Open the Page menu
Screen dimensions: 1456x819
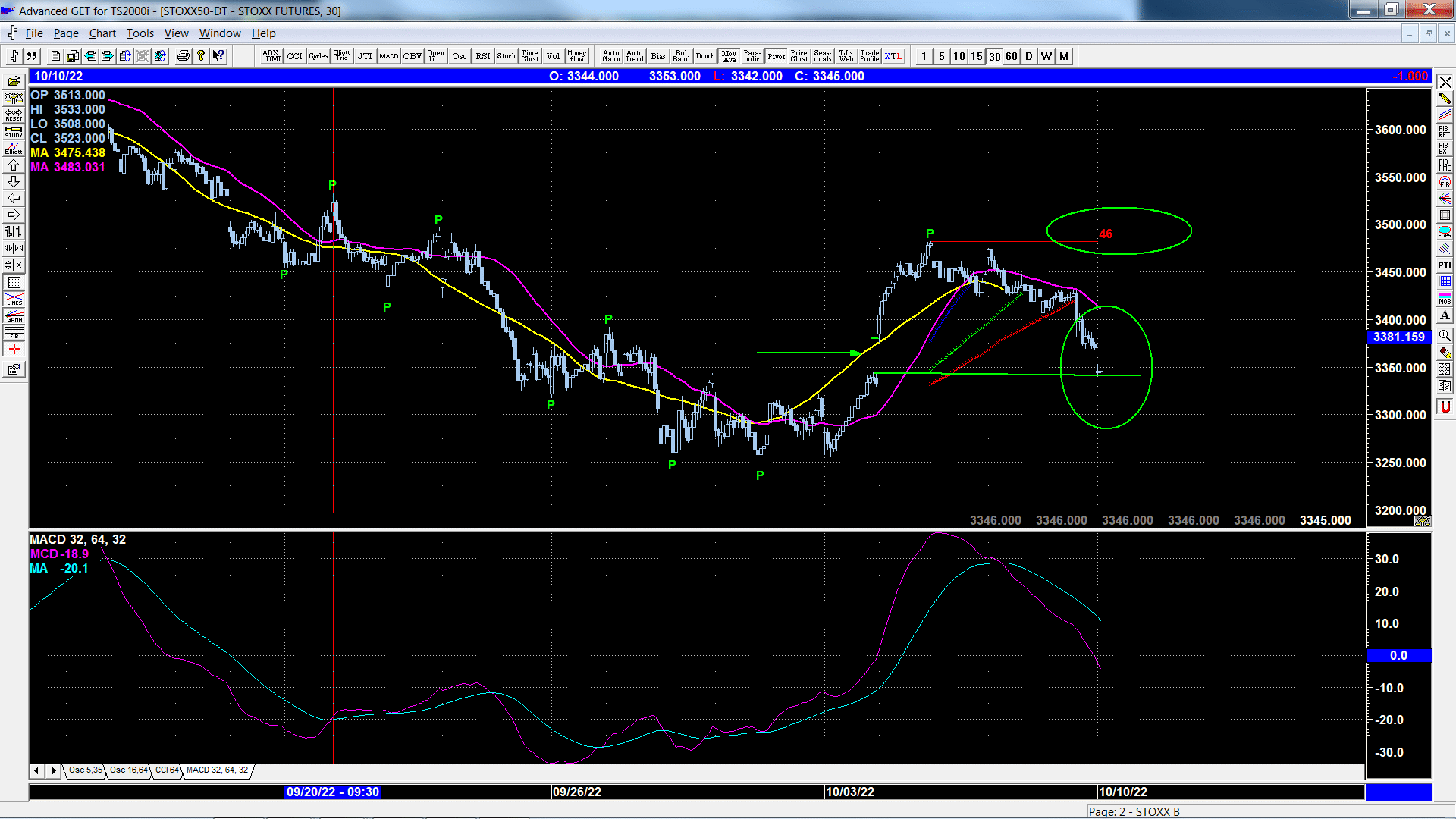(66, 33)
